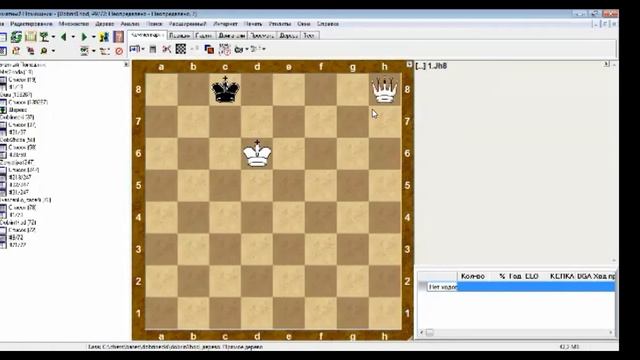Switch to the Тест tab
The image size is (640, 360).
point(309,36)
